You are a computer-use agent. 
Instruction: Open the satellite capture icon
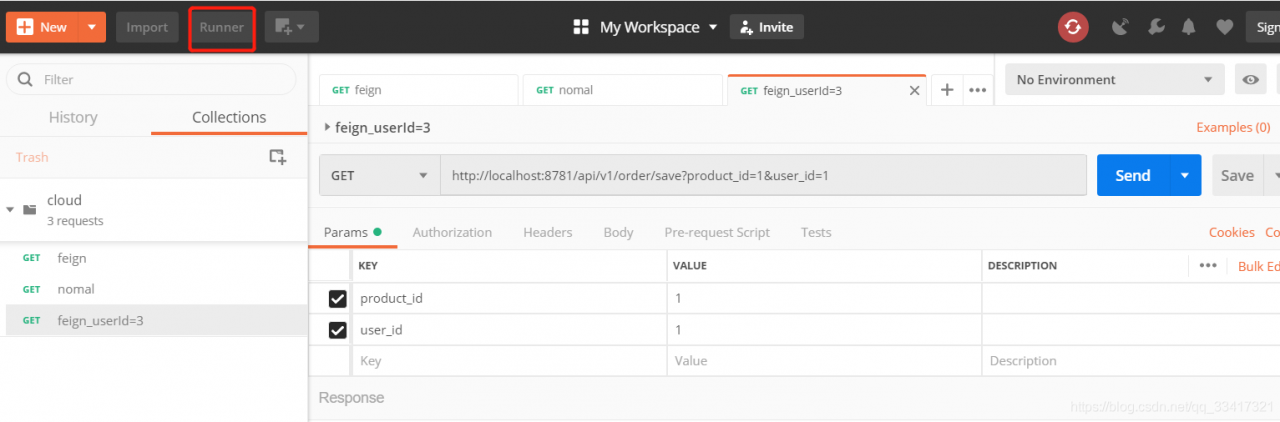click(1120, 27)
